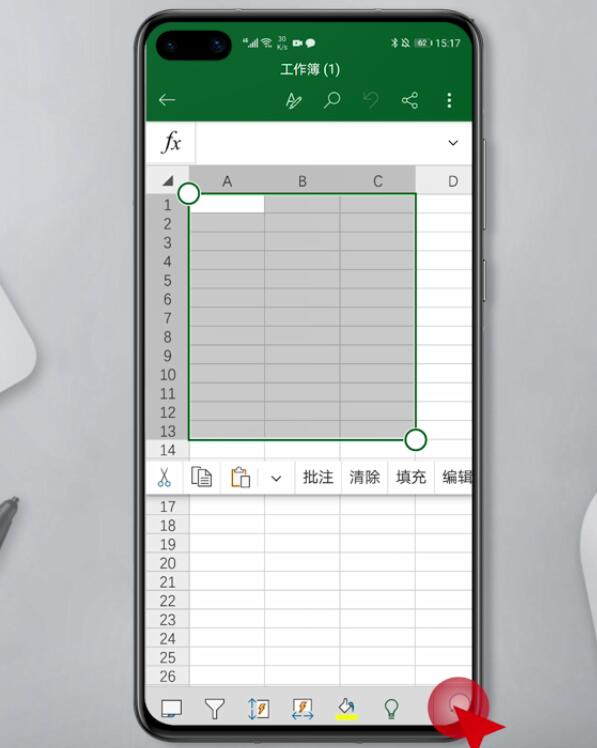Tap the workbook title 工作簿 (1)
The image size is (597, 748).
pyautogui.click(x=310, y=70)
